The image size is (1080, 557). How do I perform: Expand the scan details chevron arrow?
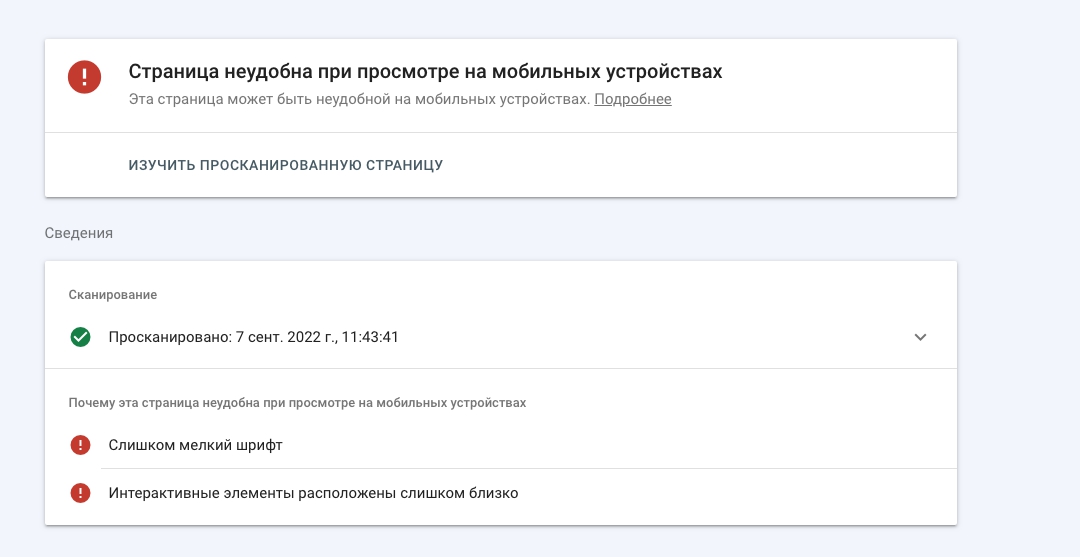click(920, 337)
